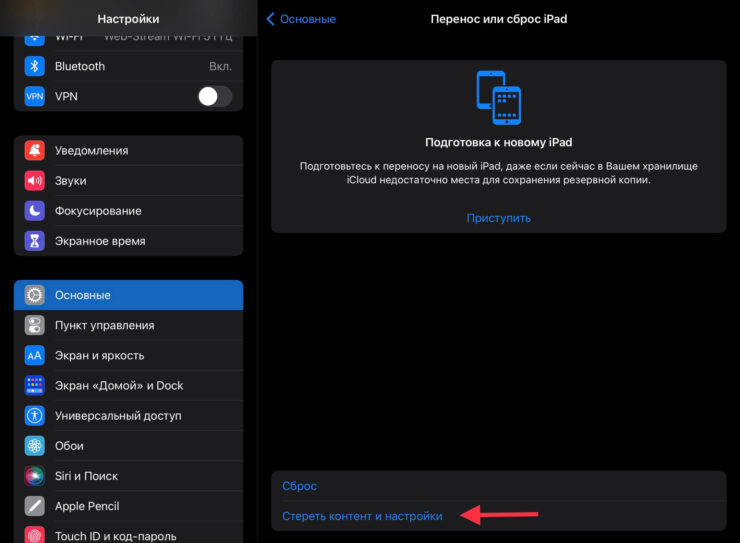The height and width of the screenshot is (543, 740).
Task: Tap the Bluetooth Вкл. status value
Action: [220, 67]
